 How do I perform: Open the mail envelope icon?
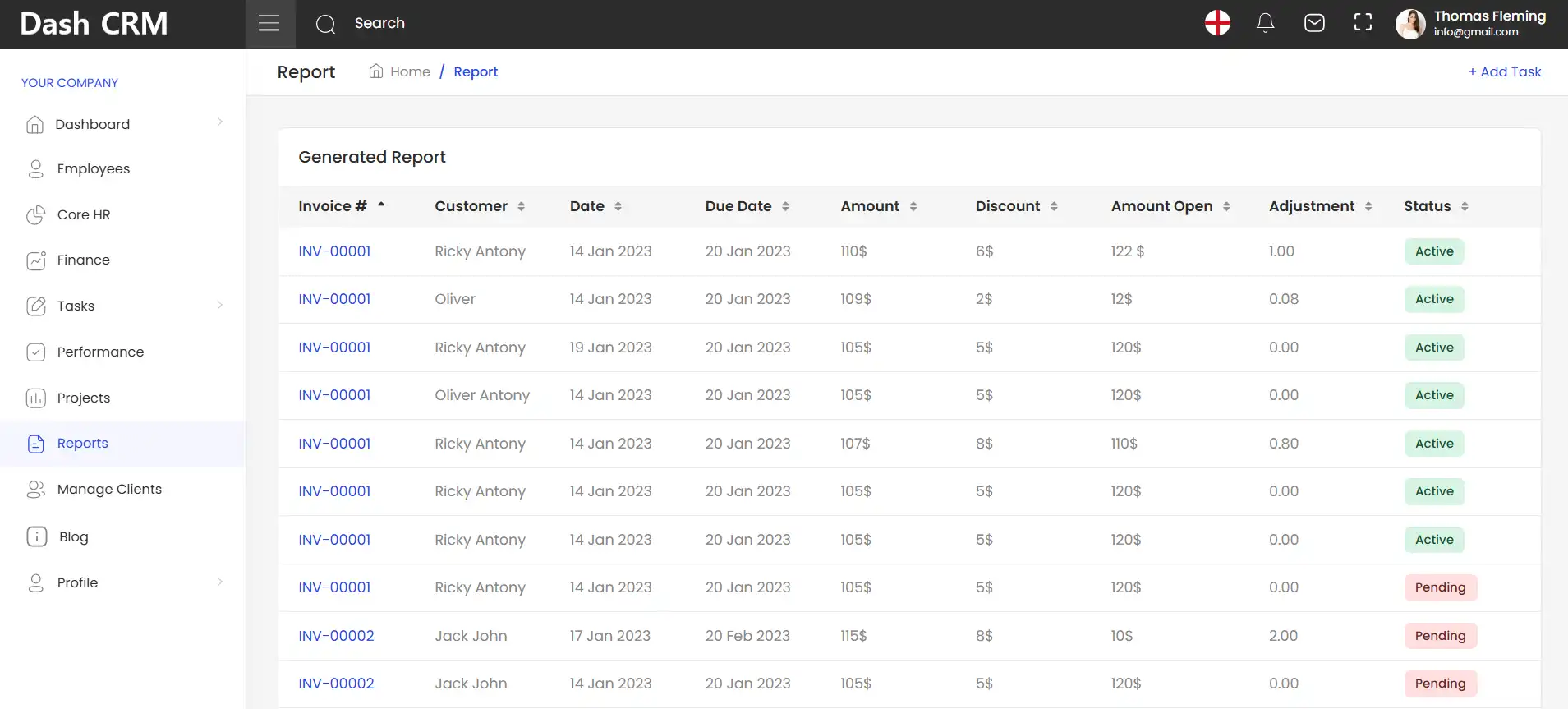pyautogui.click(x=1314, y=23)
